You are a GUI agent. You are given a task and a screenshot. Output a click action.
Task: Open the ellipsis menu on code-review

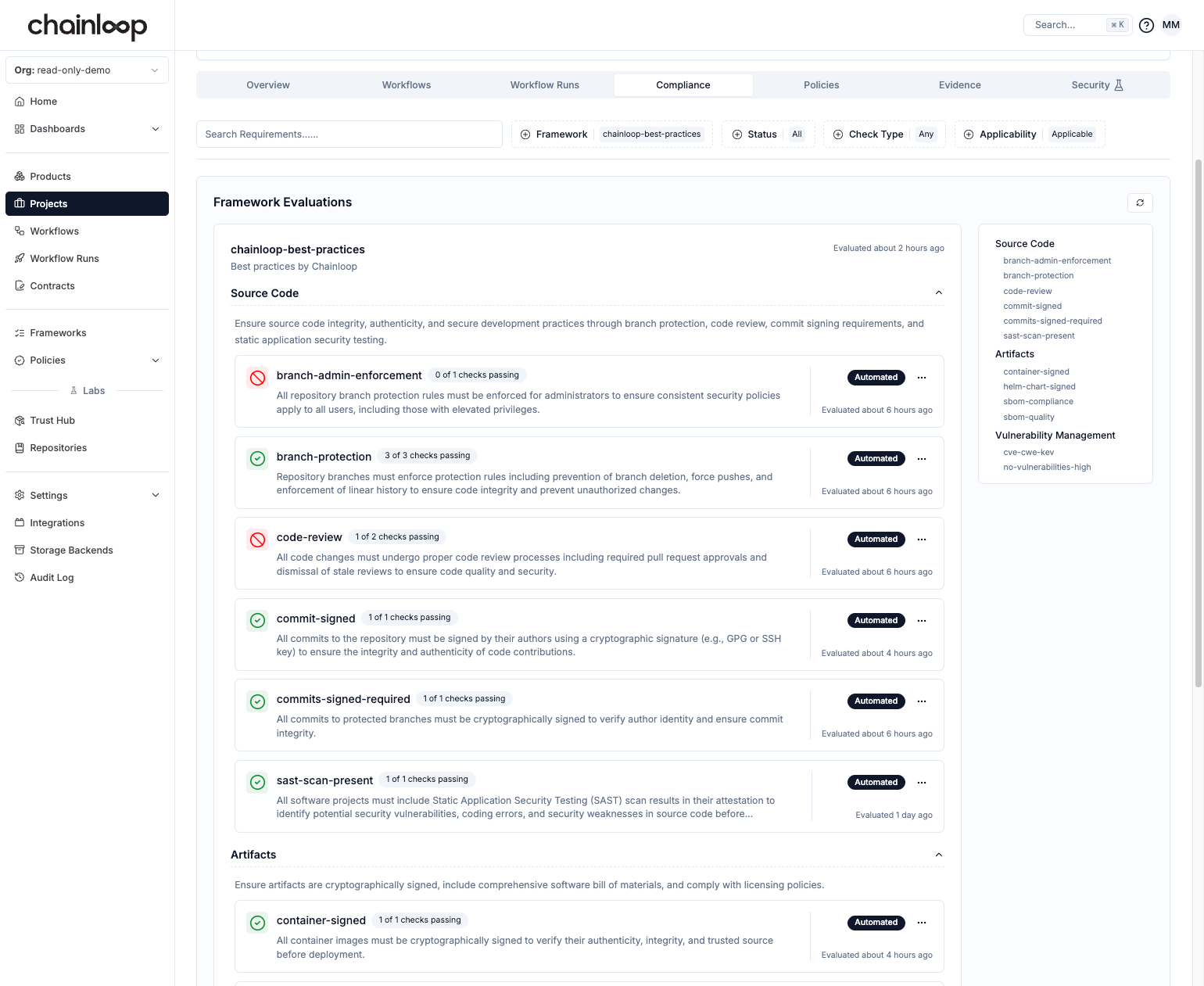pos(921,540)
